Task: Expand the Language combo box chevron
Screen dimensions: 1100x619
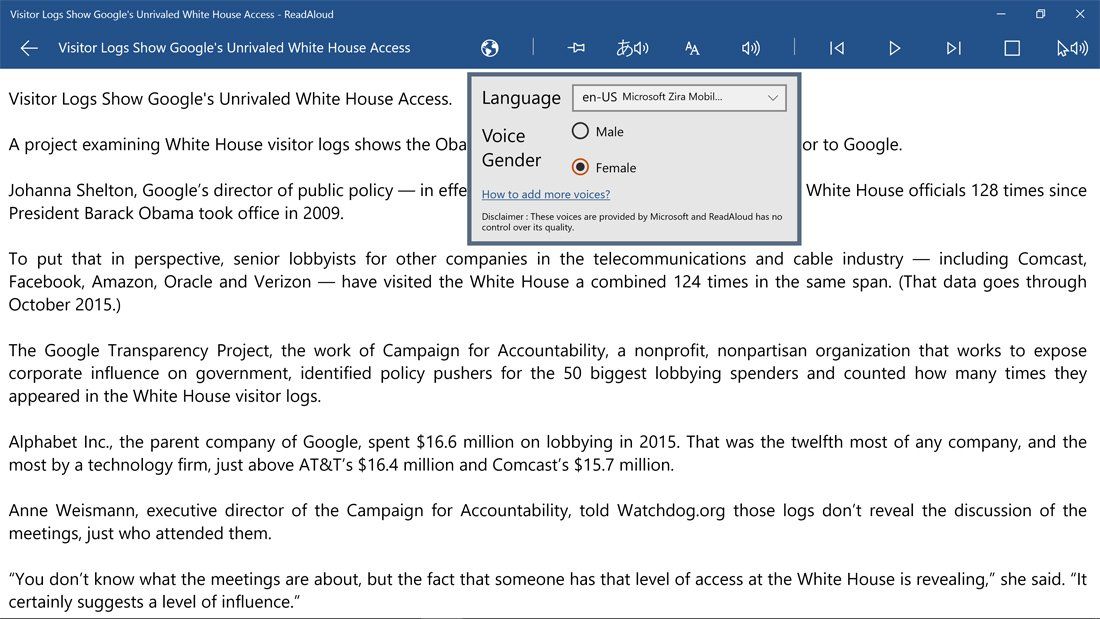Action: 771,97
